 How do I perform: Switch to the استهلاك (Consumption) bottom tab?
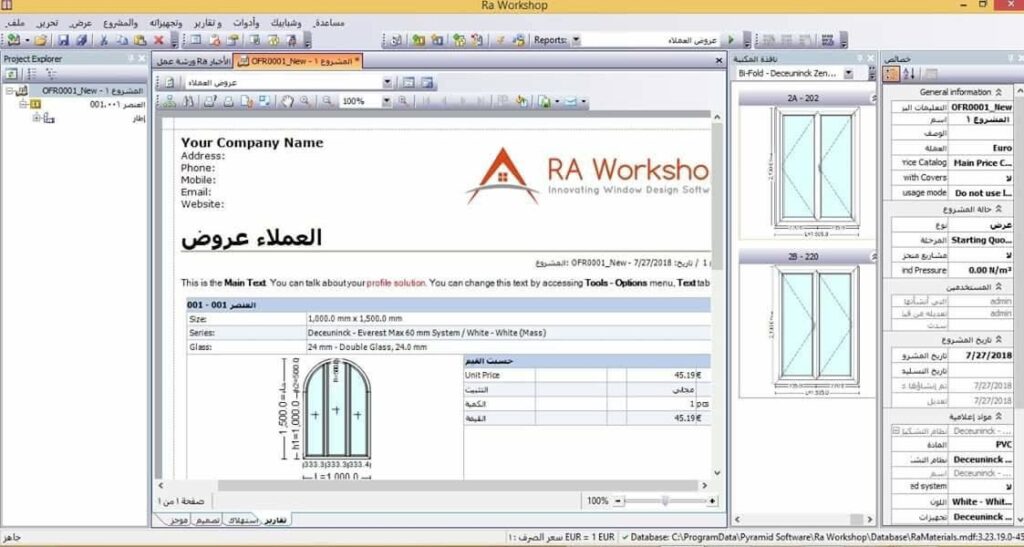click(242, 520)
